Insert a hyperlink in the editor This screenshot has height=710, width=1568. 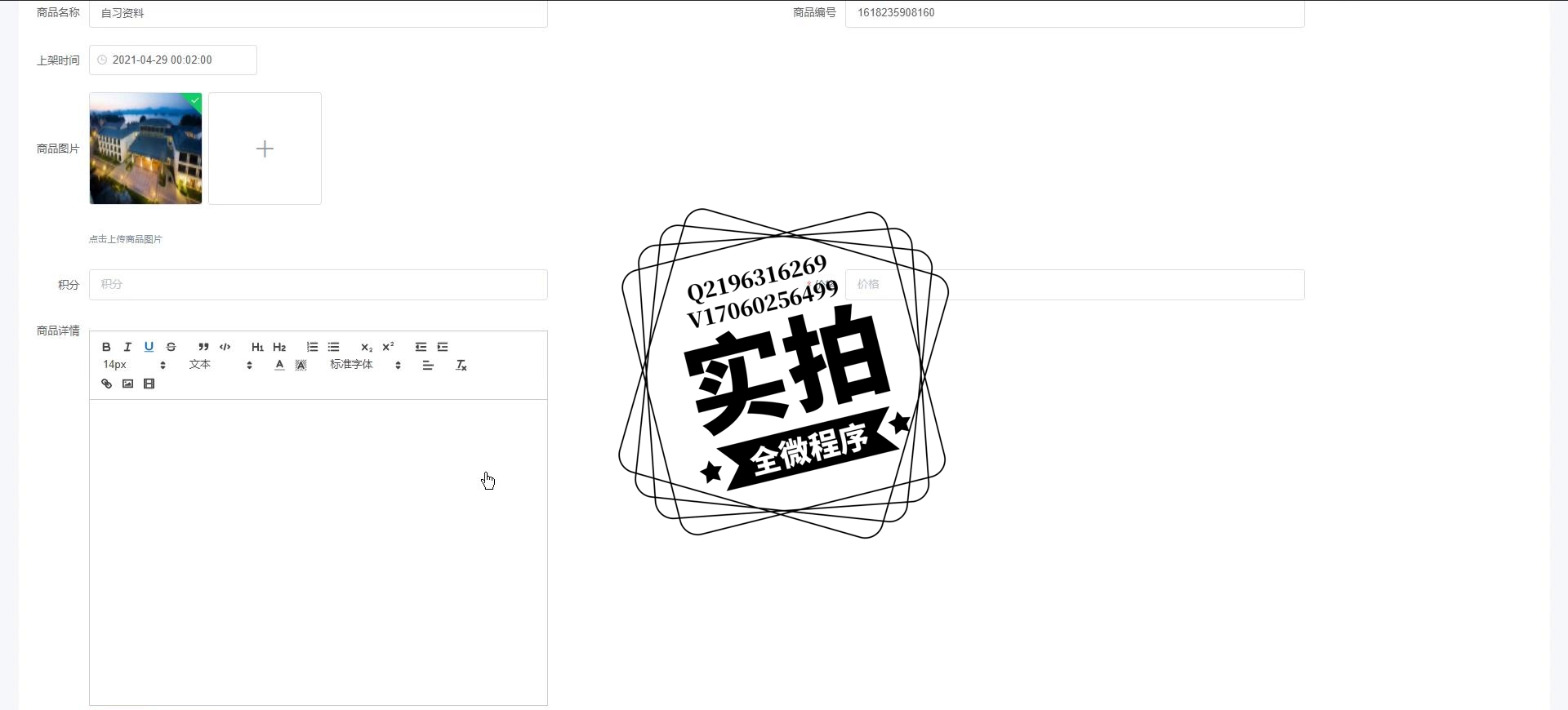pos(106,384)
